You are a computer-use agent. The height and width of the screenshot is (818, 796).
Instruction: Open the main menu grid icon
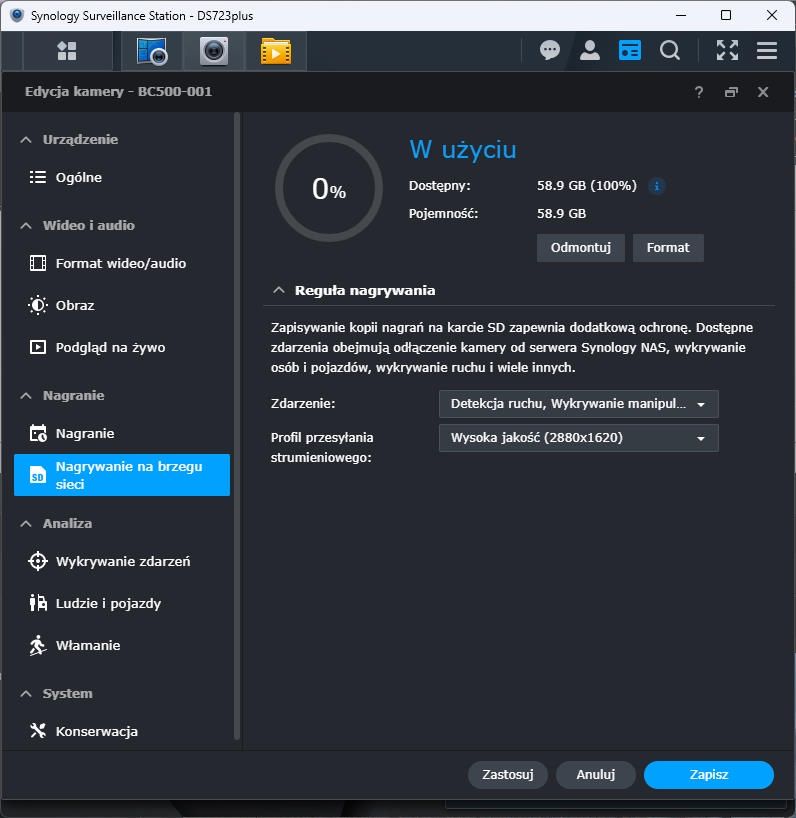pos(67,51)
